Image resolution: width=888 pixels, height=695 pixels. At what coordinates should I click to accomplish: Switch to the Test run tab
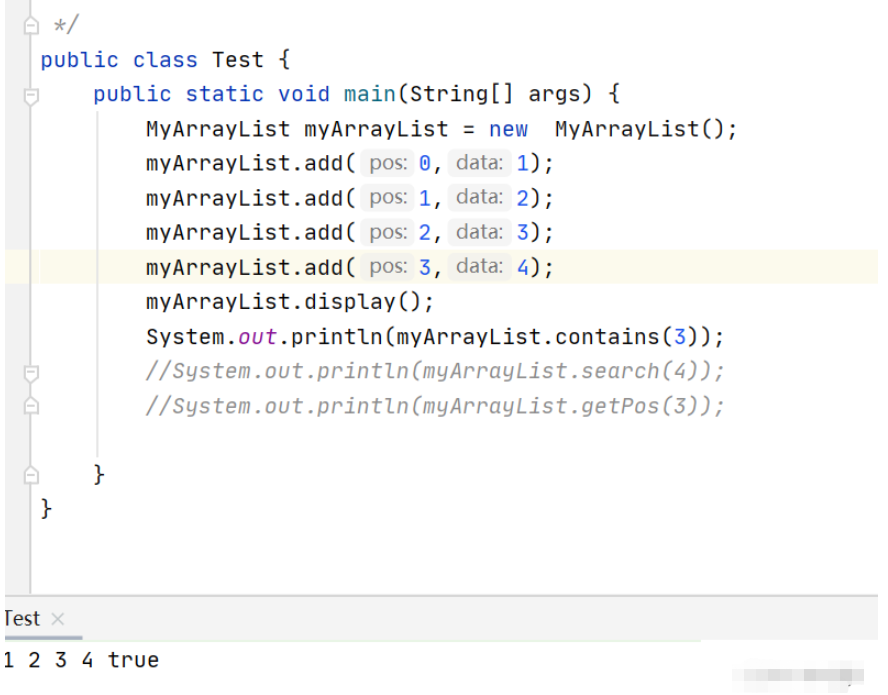click(x=22, y=619)
